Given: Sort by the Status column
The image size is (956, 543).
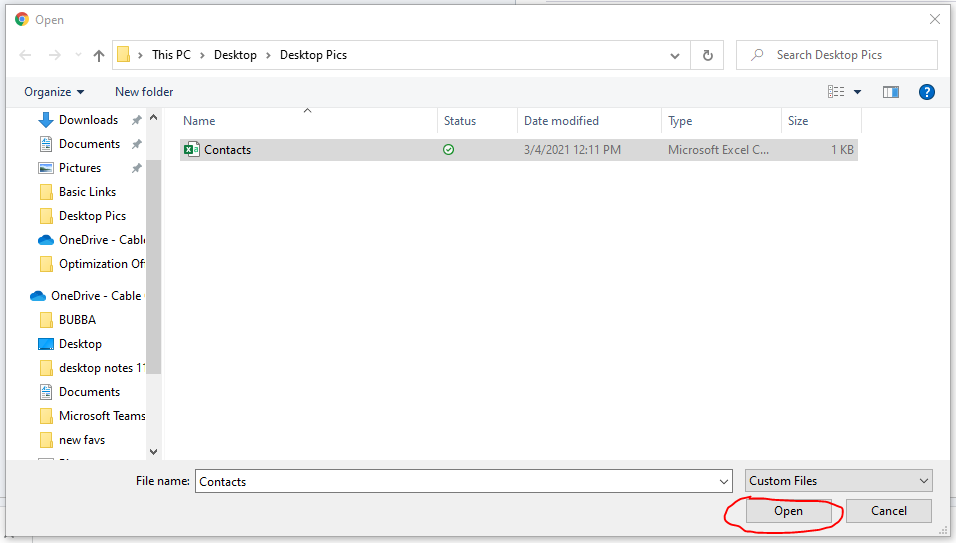Looking at the screenshot, I should tap(477, 121).
